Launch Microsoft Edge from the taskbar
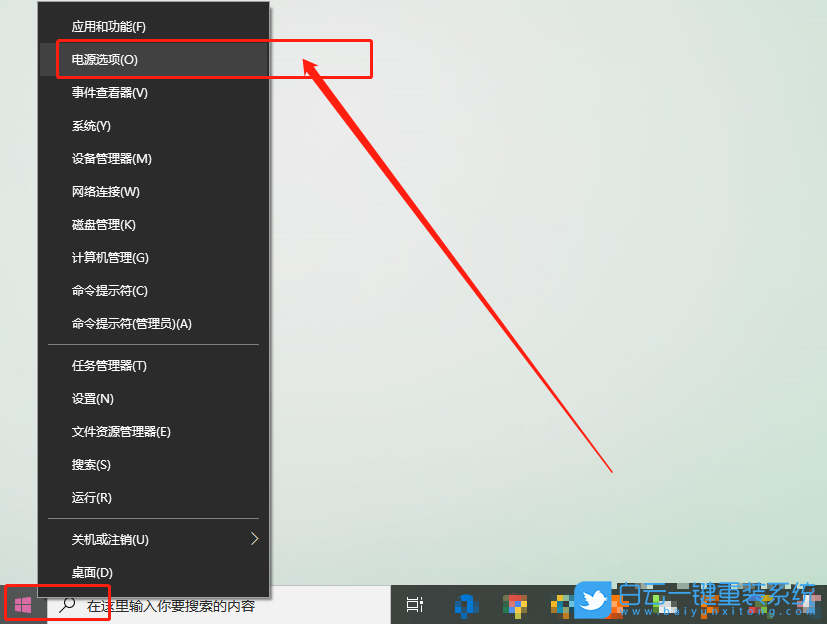Viewport: 827px width, 624px height. point(465,604)
